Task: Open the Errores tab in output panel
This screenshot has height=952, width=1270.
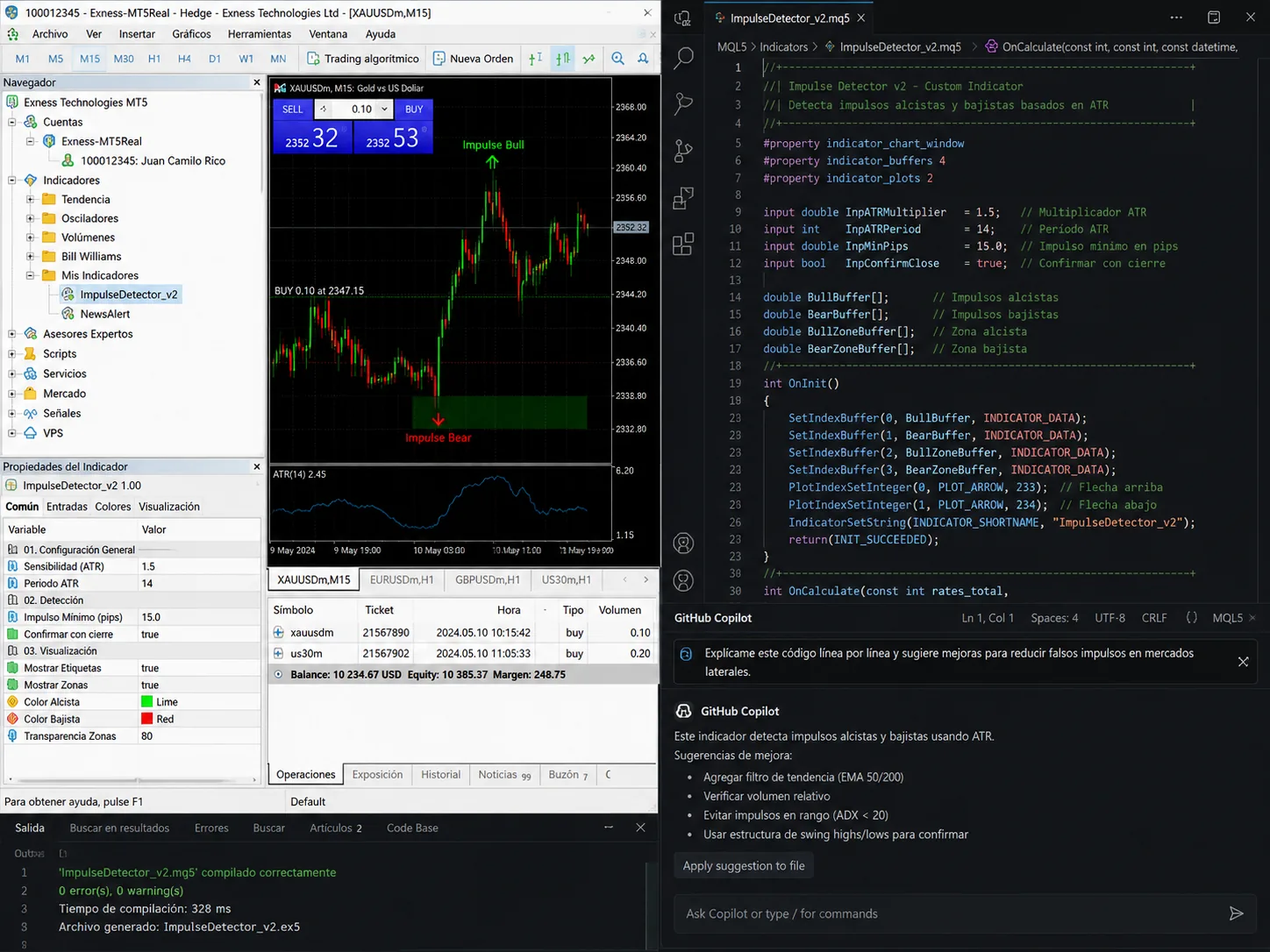Action: pyautogui.click(x=211, y=828)
